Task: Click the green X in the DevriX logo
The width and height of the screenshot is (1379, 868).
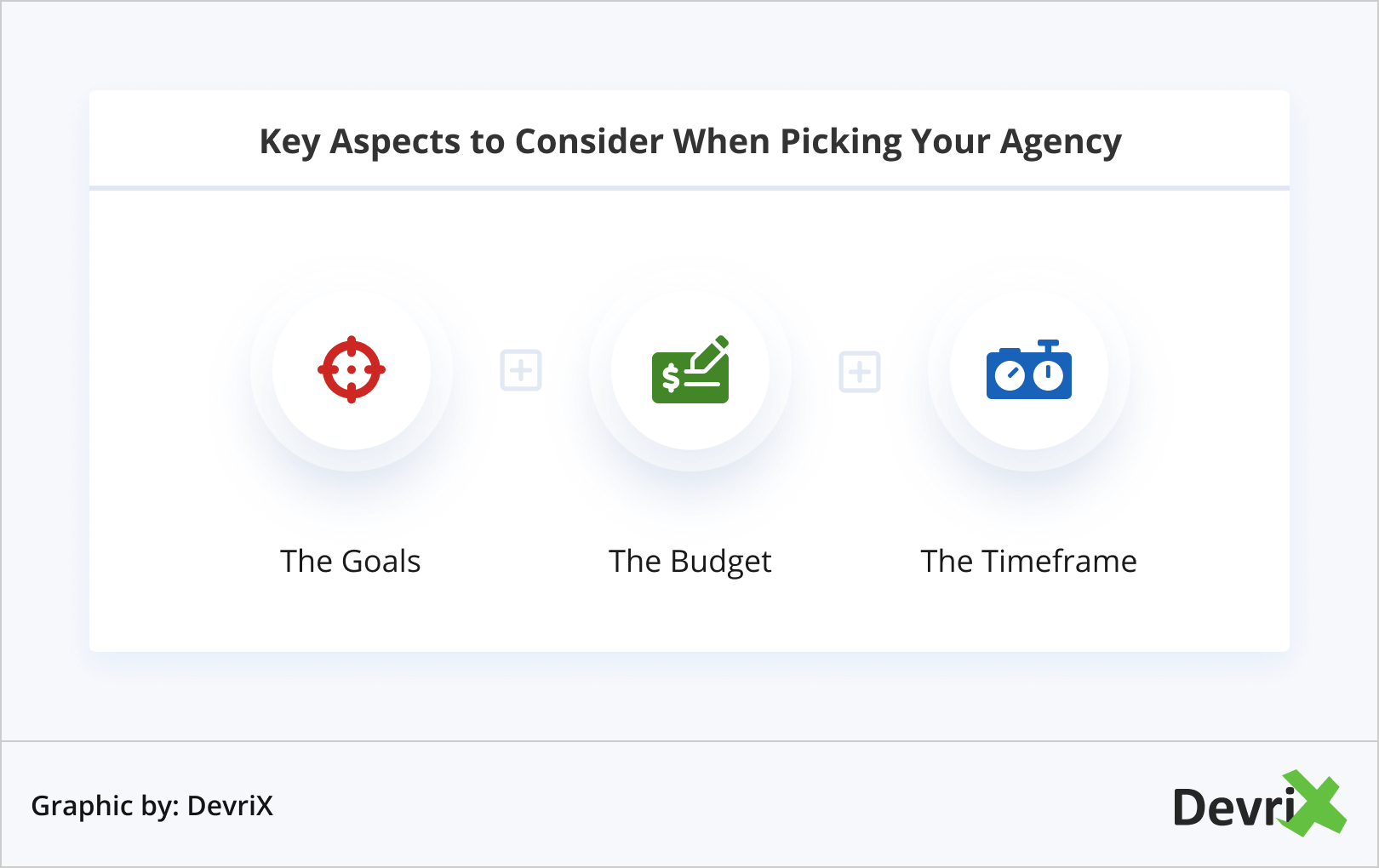Action: (1315, 803)
